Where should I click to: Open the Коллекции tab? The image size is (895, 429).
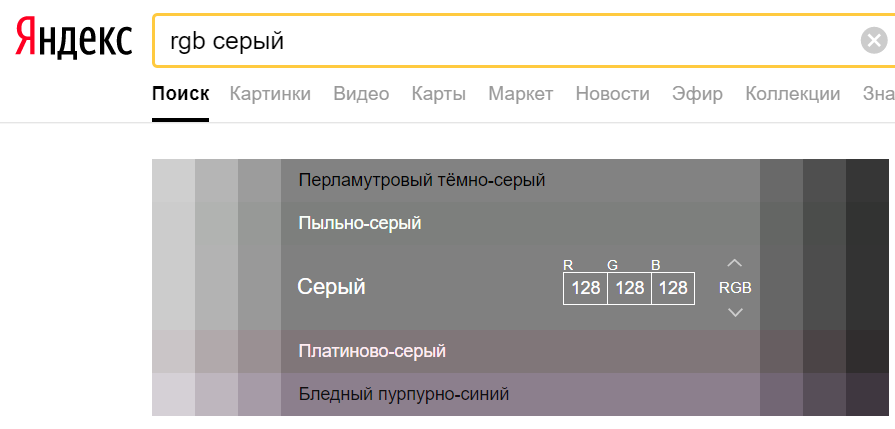point(792,94)
